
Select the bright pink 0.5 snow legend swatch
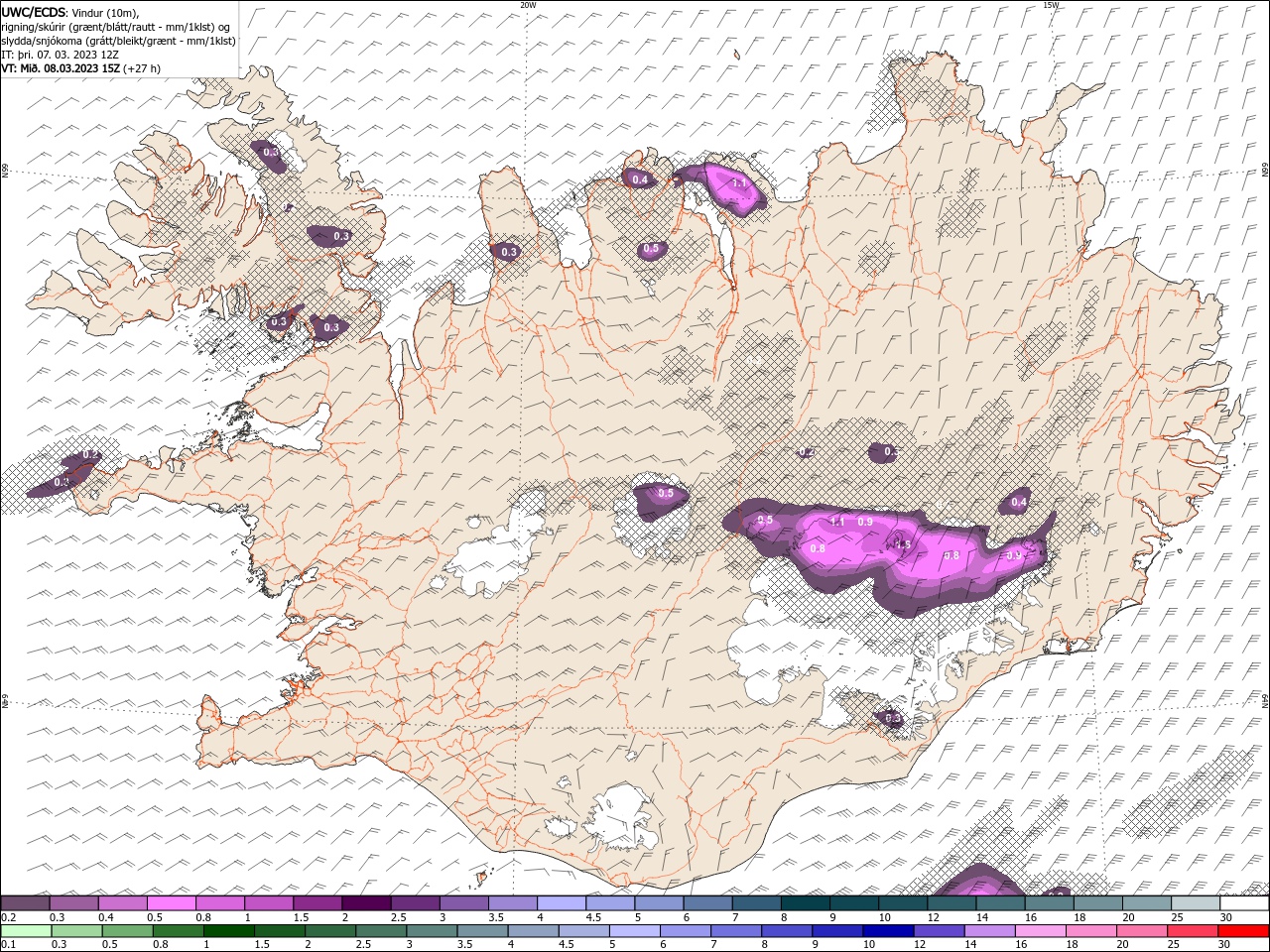(x=171, y=903)
